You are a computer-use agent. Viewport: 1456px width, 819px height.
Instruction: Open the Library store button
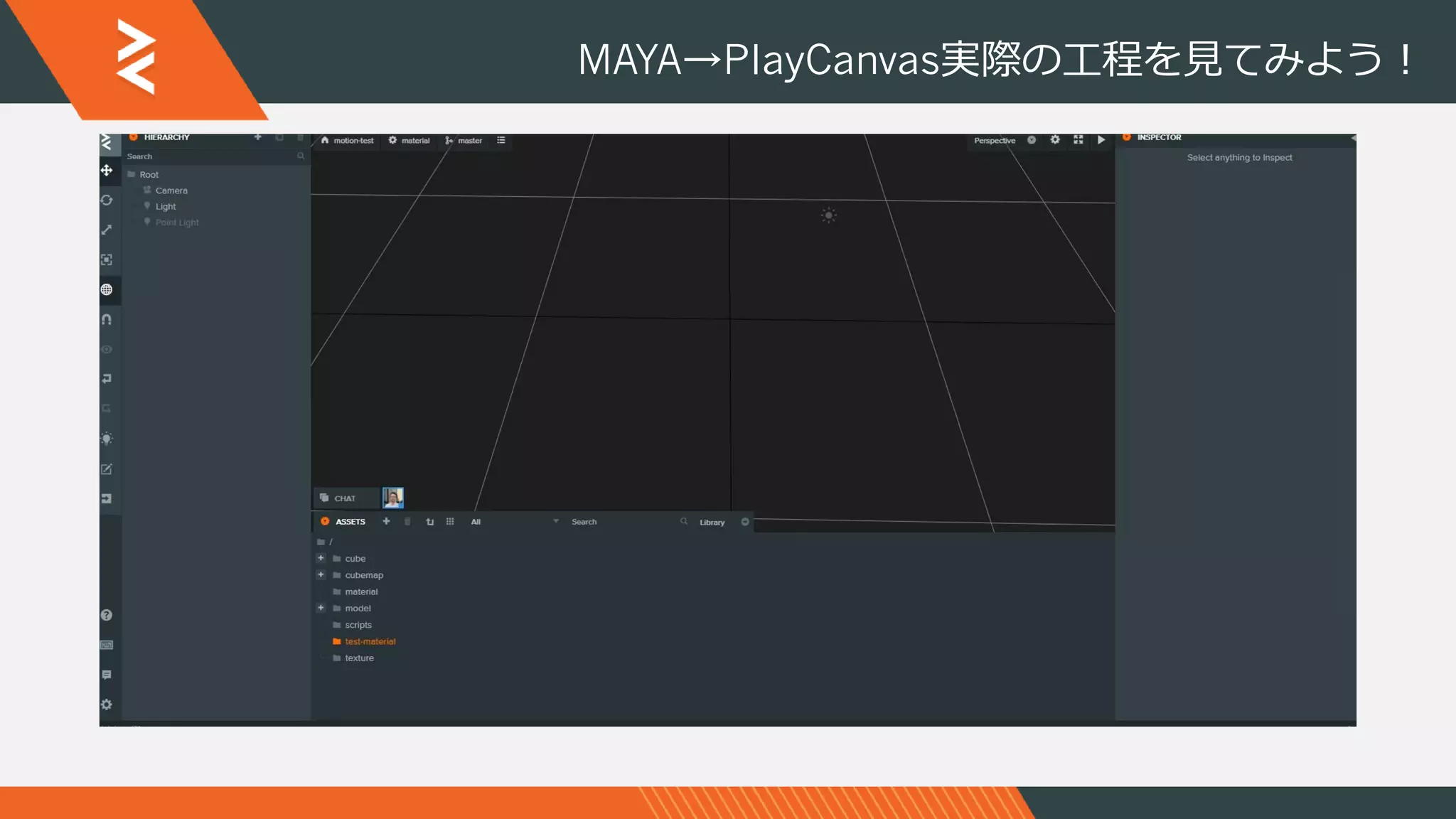coord(712,523)
